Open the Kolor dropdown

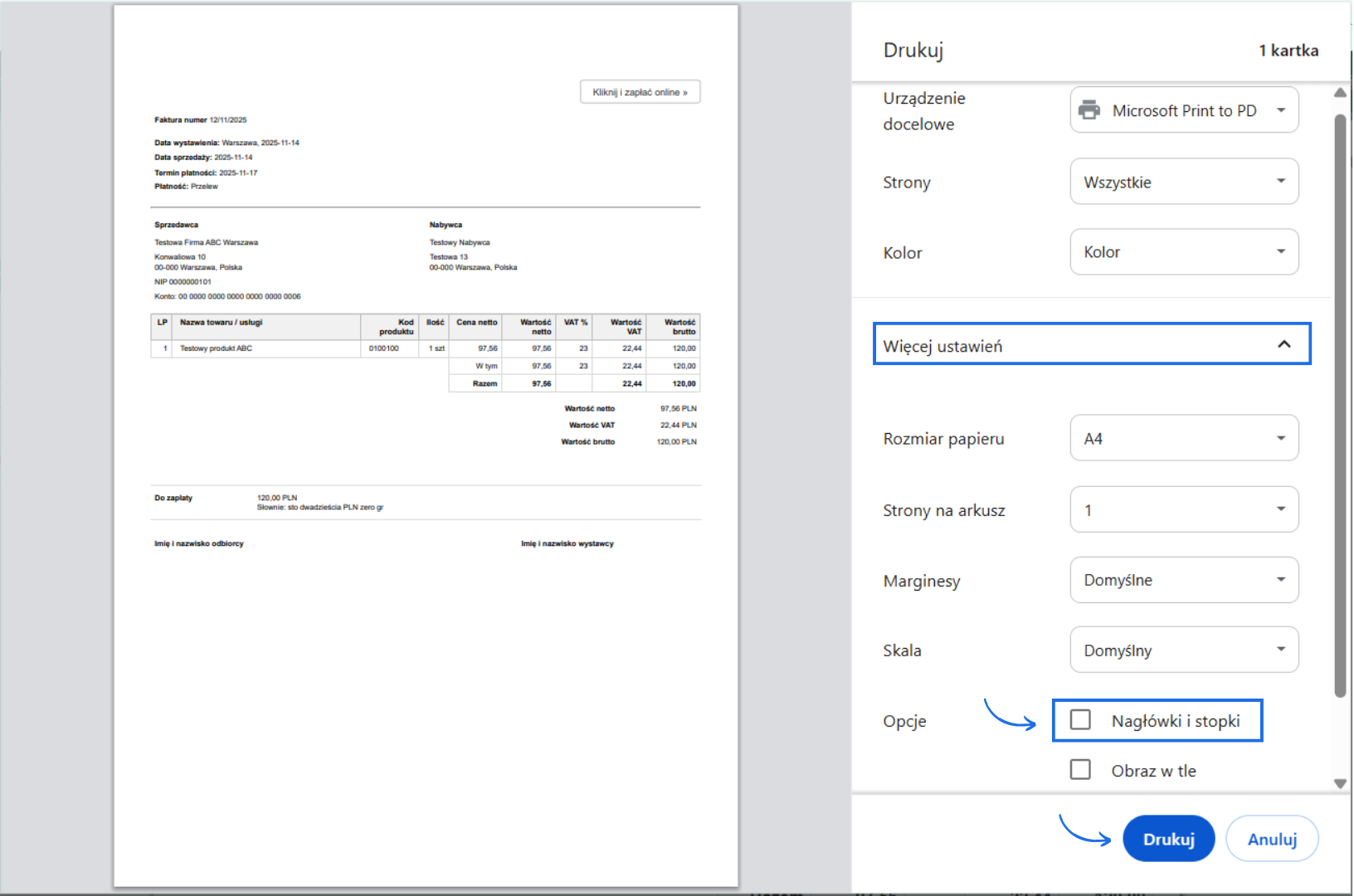[x=1184, y=252]
